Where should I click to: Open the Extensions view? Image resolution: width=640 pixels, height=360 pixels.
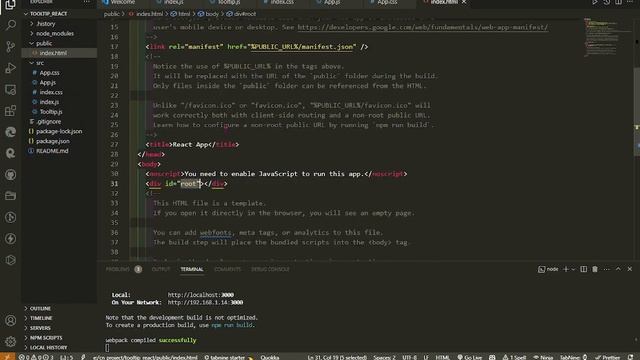pyautogui.click(x=11, y=111)
